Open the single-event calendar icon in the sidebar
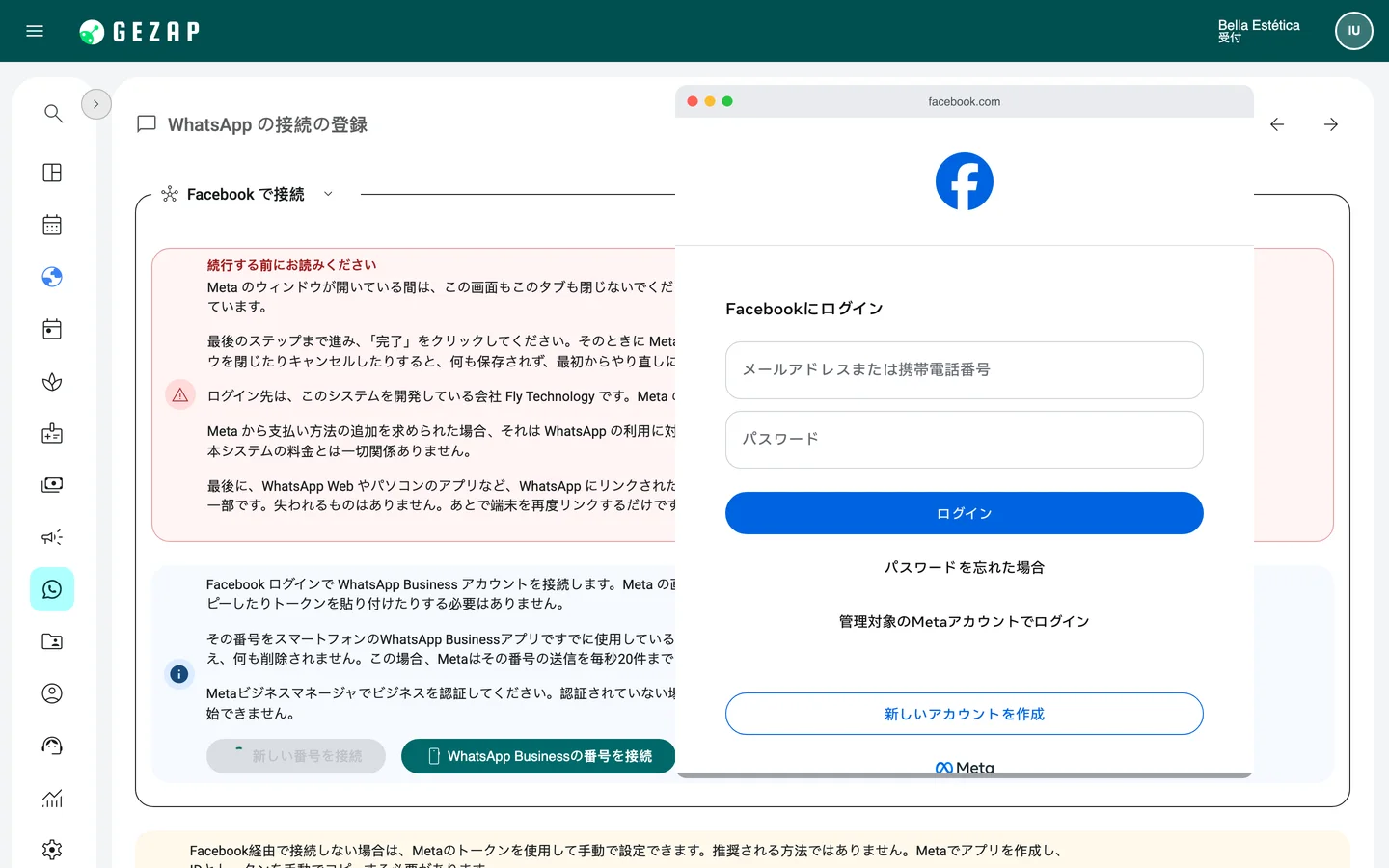The height and width of the screenshot is (868, 1389). [x=52, y=329]
